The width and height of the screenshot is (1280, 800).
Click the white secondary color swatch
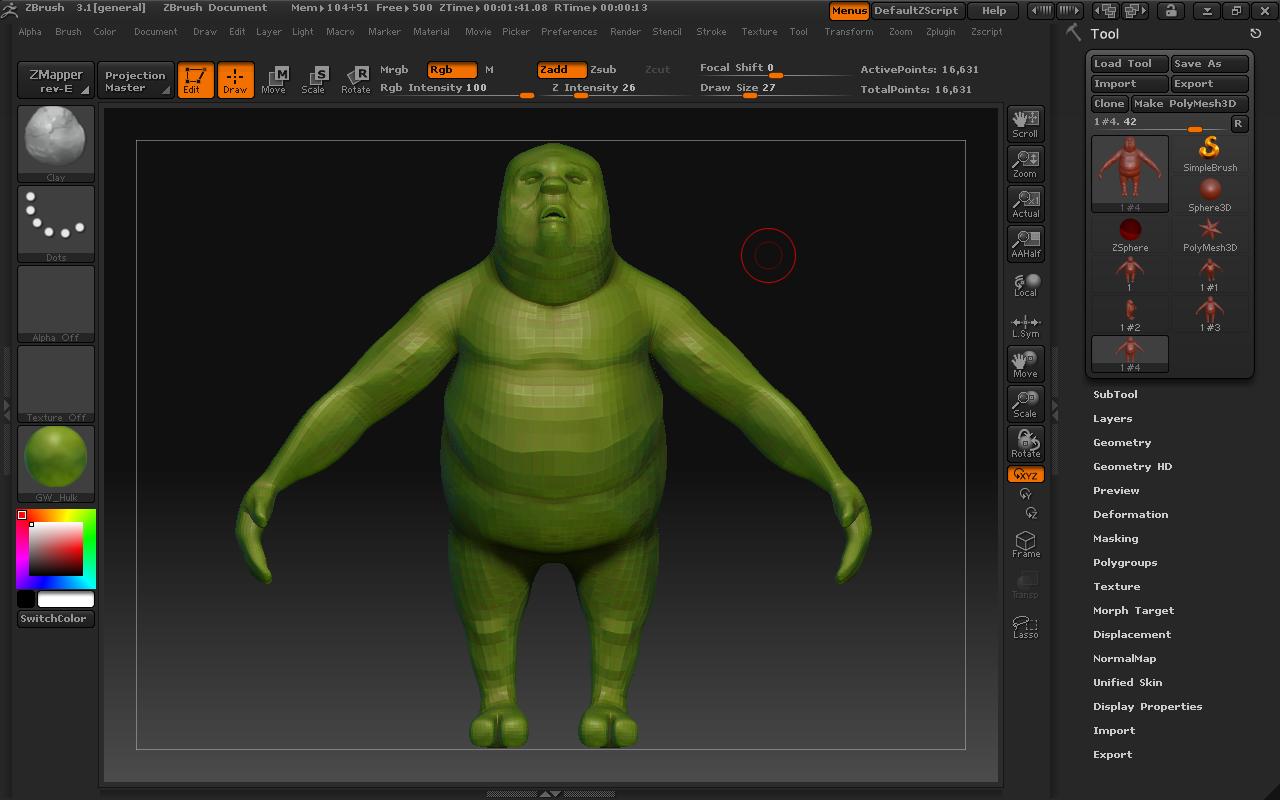point(66,599)
